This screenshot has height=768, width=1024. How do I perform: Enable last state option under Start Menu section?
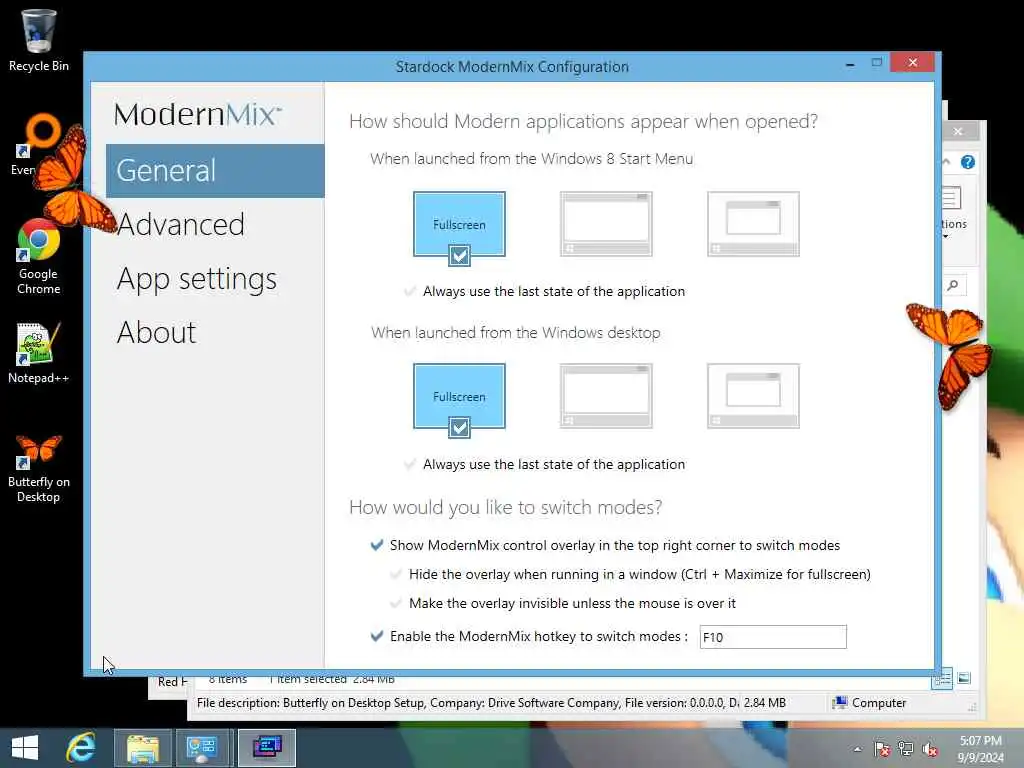[410, 291]
